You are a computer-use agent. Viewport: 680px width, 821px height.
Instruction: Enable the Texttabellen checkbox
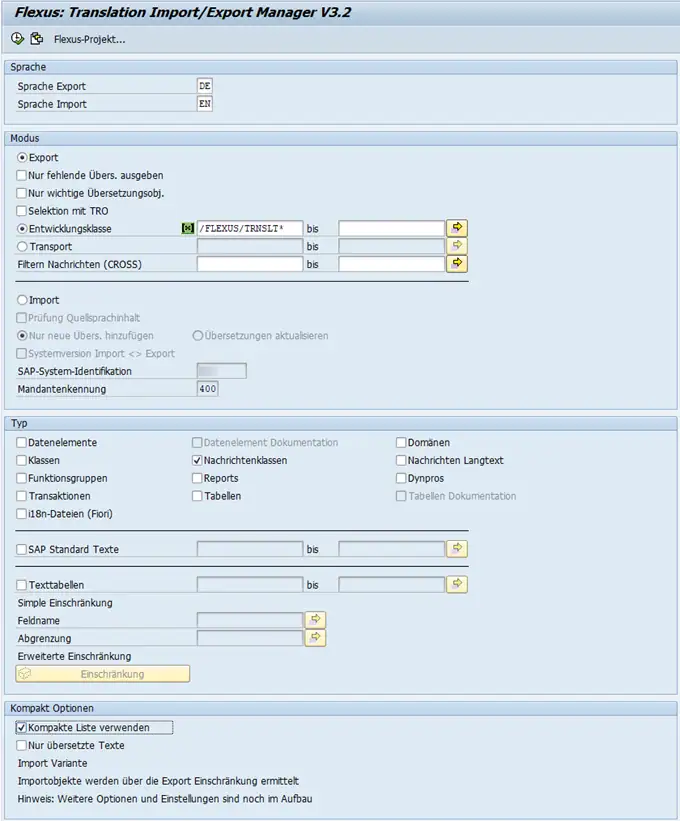pyautogui.click(x=21, y=585)
